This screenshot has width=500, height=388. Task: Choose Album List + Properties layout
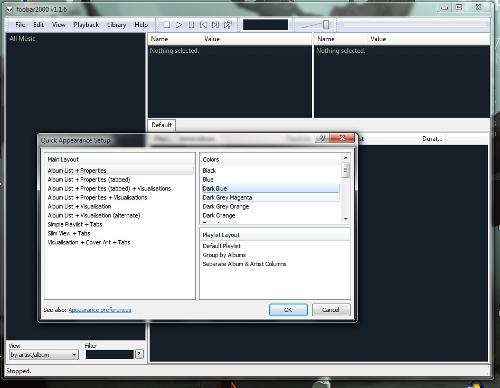[x=120, y=171]
